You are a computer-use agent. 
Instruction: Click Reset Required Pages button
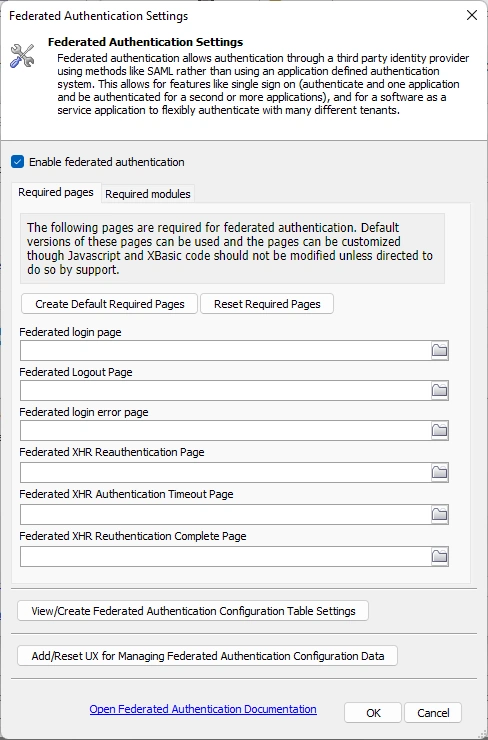click(267, 304)
